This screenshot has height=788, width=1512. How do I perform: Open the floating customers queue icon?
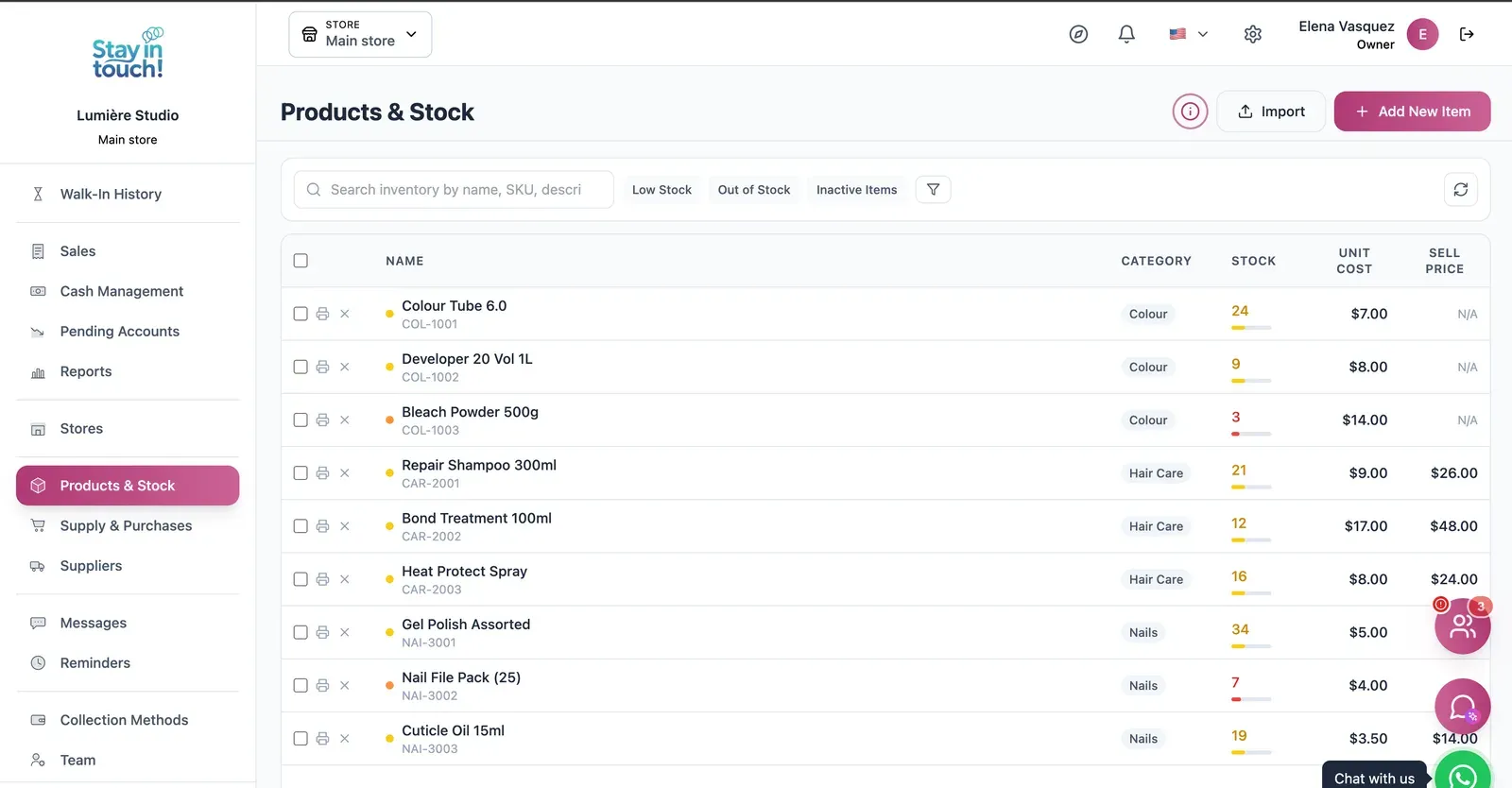[1462, 625]
